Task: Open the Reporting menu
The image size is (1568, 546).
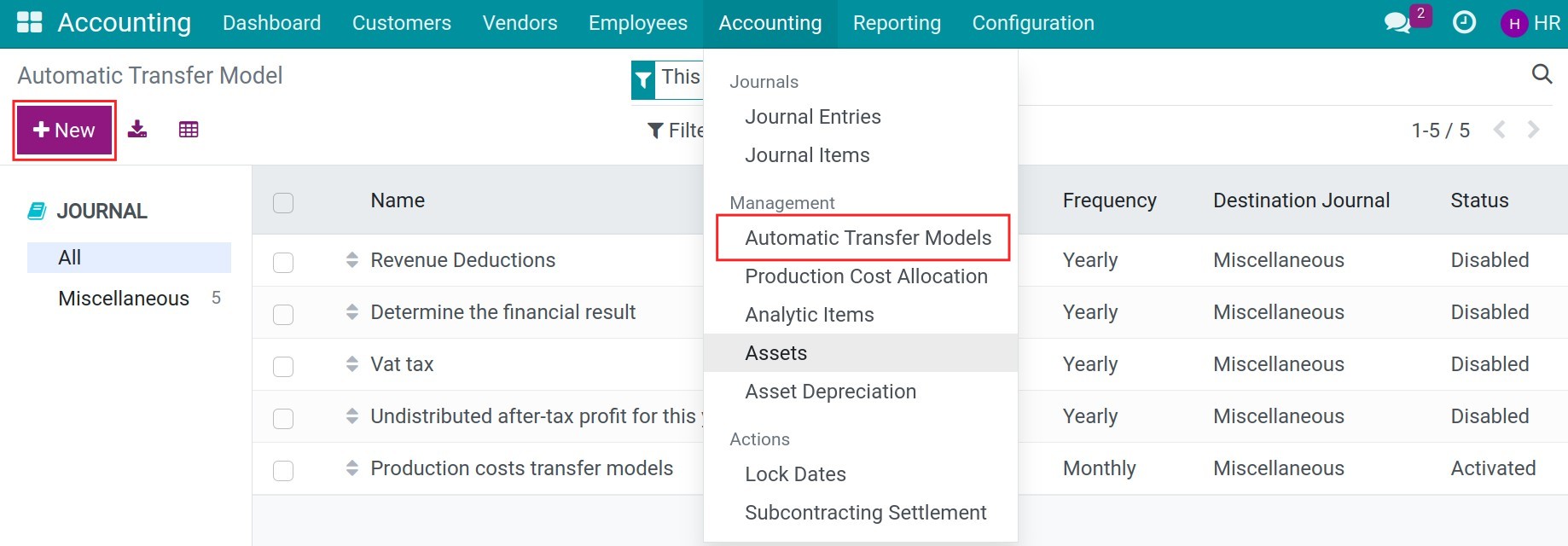Action: (x=897, y=23)
